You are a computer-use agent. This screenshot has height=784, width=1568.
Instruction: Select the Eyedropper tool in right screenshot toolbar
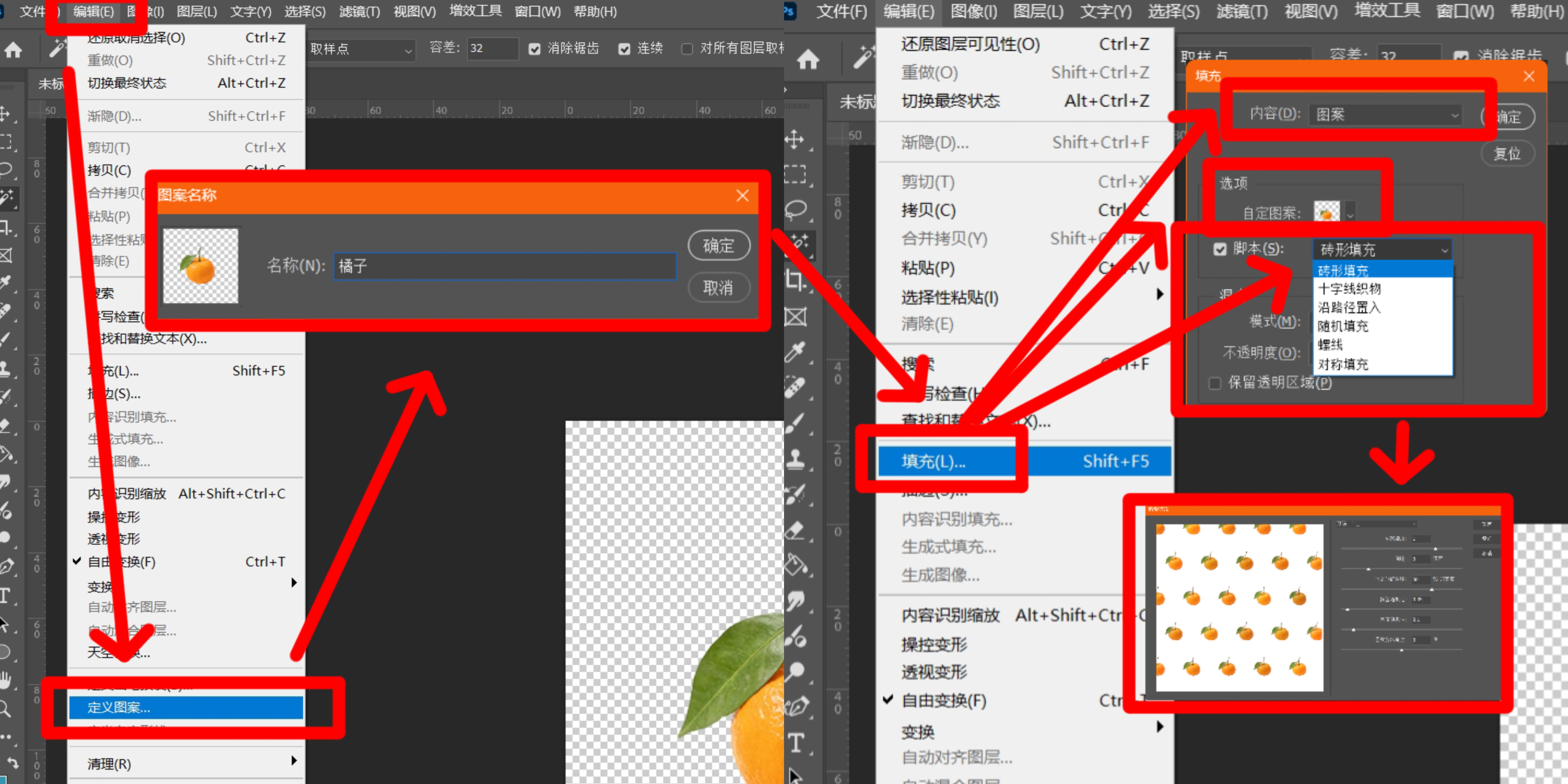[x=795, y=352]
